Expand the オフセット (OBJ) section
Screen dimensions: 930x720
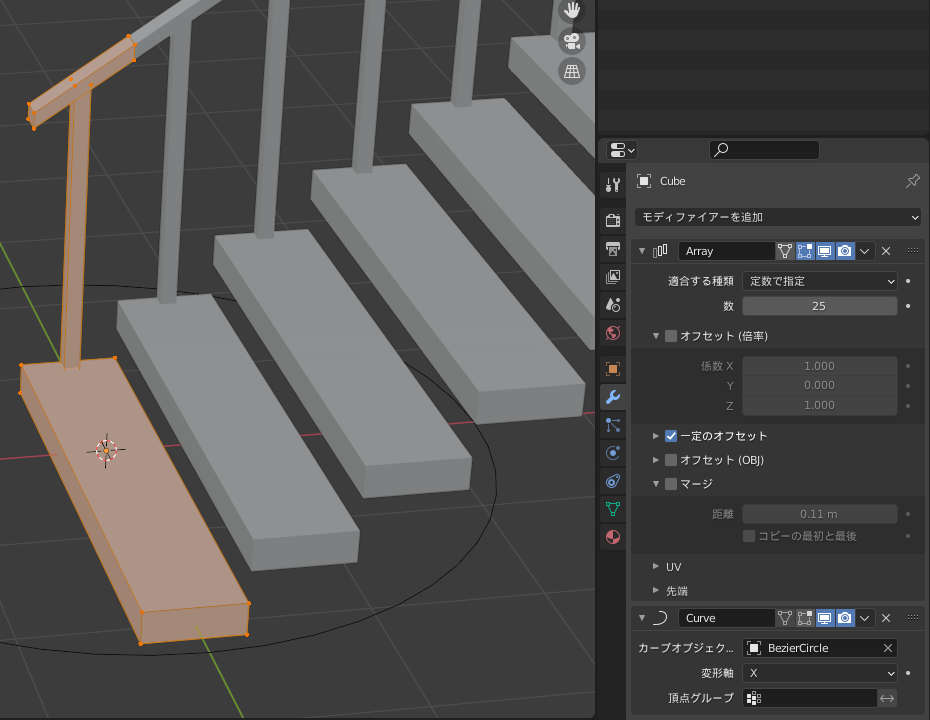(656, 460)
